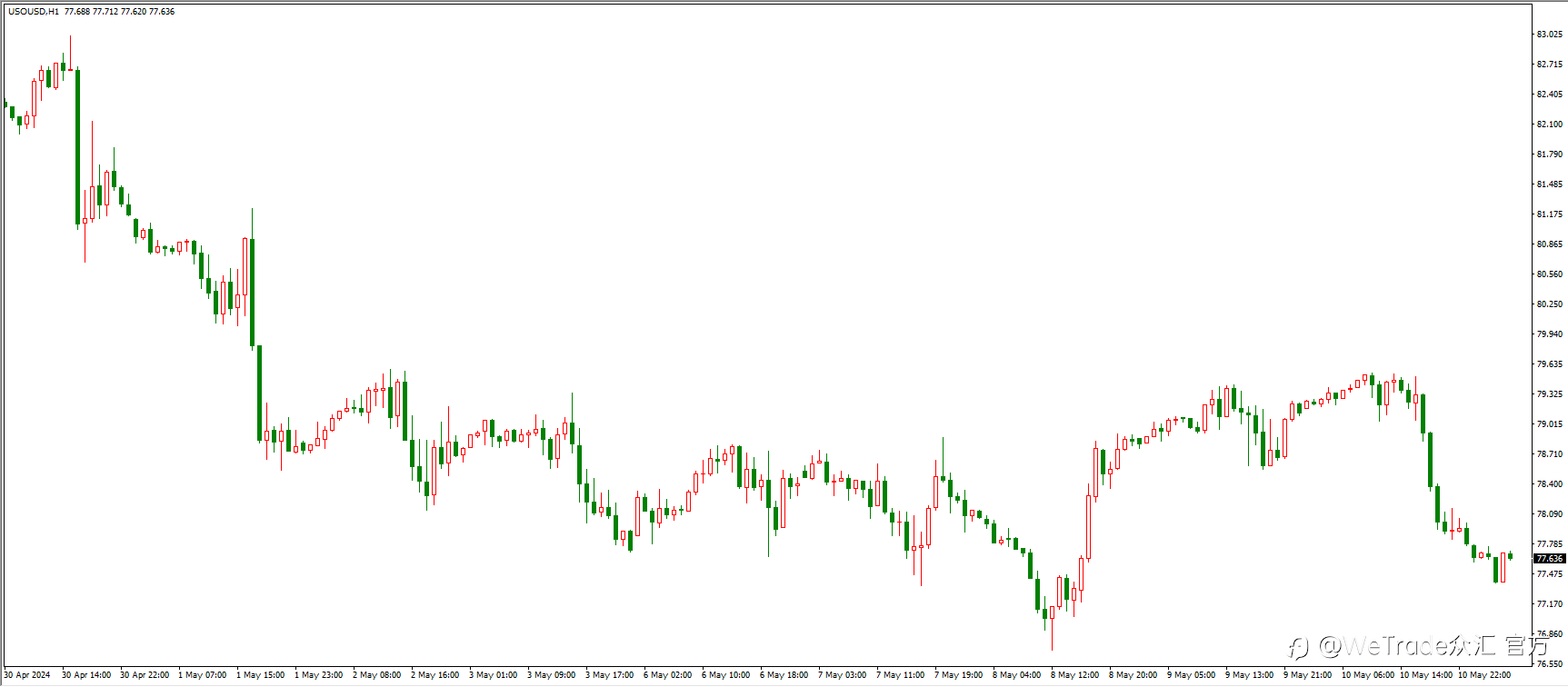The height and width of the screenshot is (687, 1568).
Task: Click the 3 May 09:00 time label
Action: click(x=552, y=675)
